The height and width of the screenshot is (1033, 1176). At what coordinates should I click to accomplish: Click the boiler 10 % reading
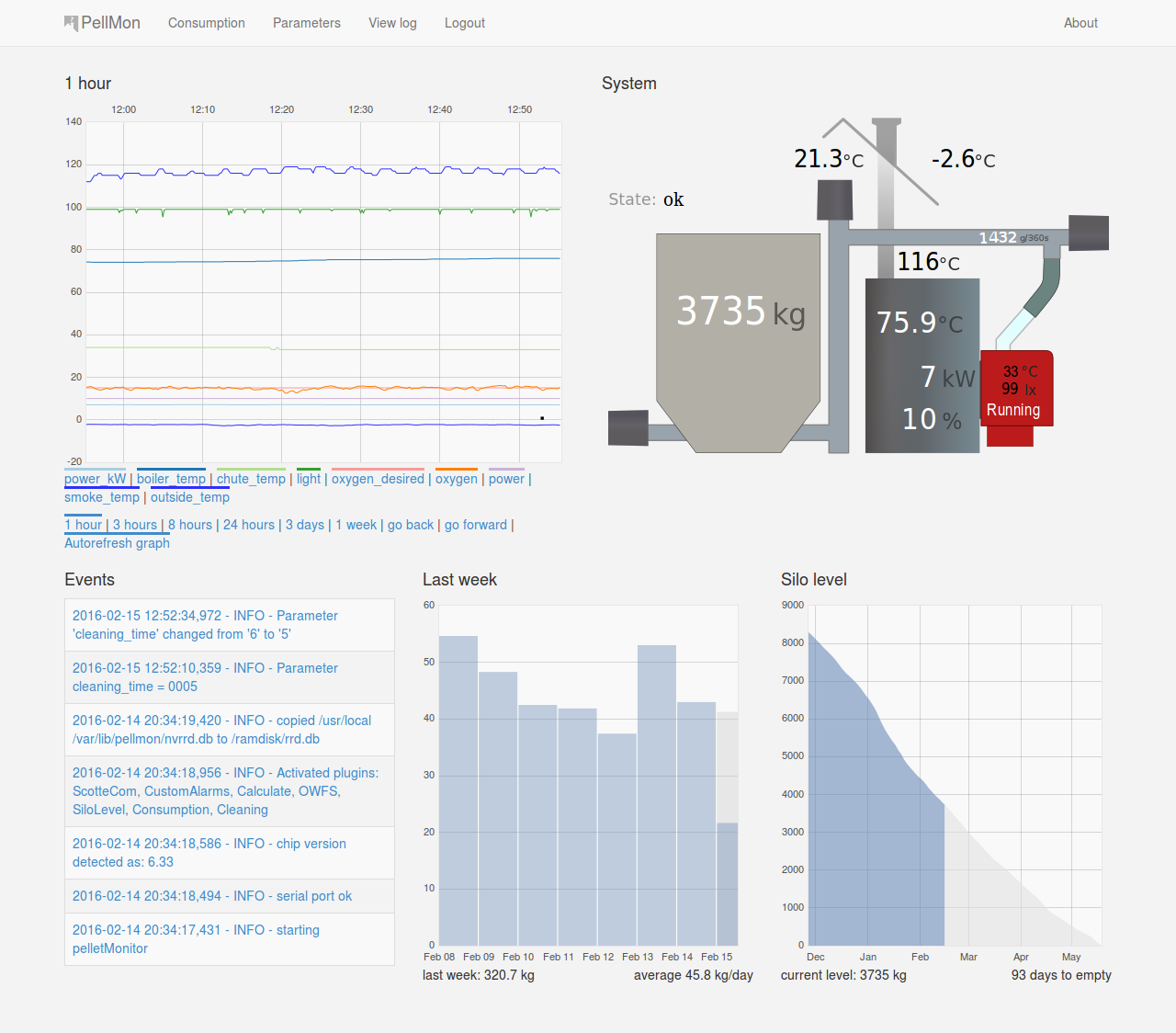pyautogui.click(x=932, y=420)
